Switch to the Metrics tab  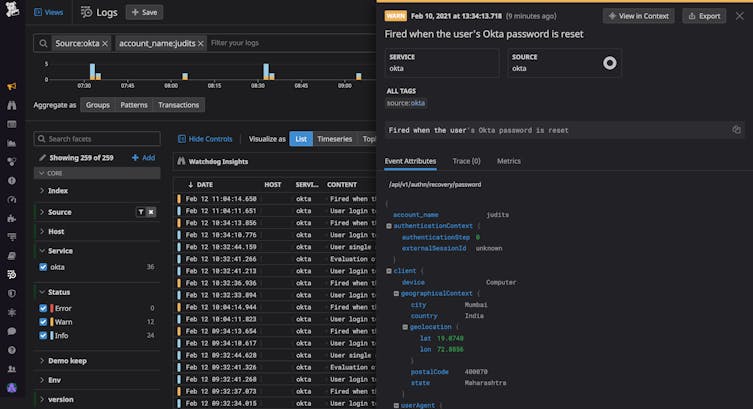508,161
